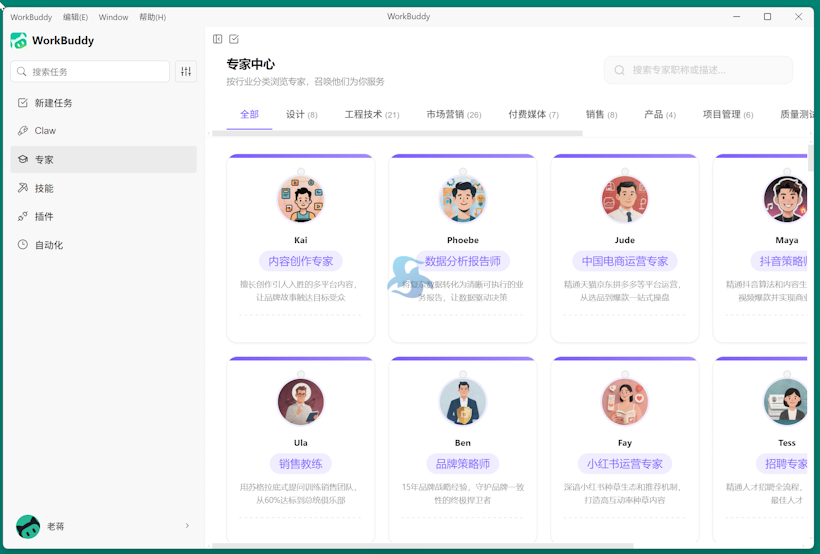Click the category tabs horizontal scrollbar
Image resolution: width=820 pixels, height=554 pixels.
pyautogui.click(x=397, y=133)
